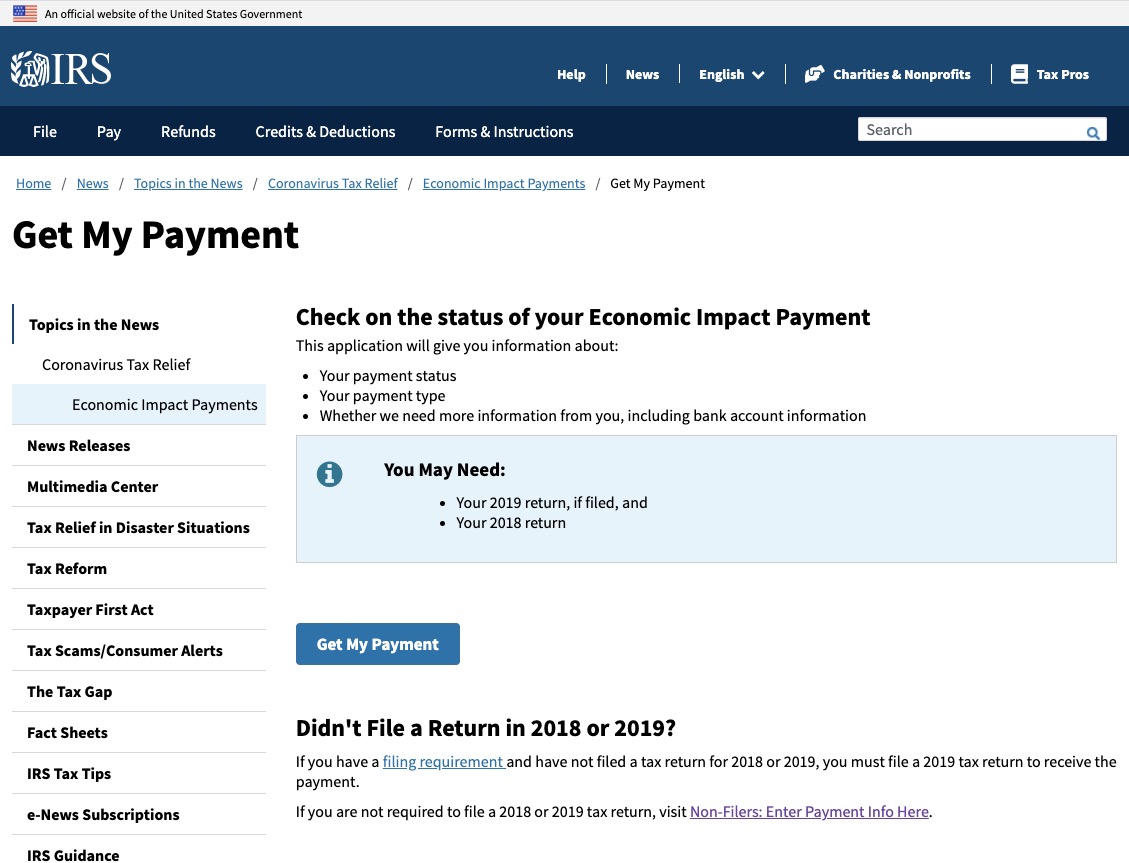The width and height of the screenshot is (1129, 863).
Task: Open e-News Subscriptions in sidebar
Action: click(103, 815)
